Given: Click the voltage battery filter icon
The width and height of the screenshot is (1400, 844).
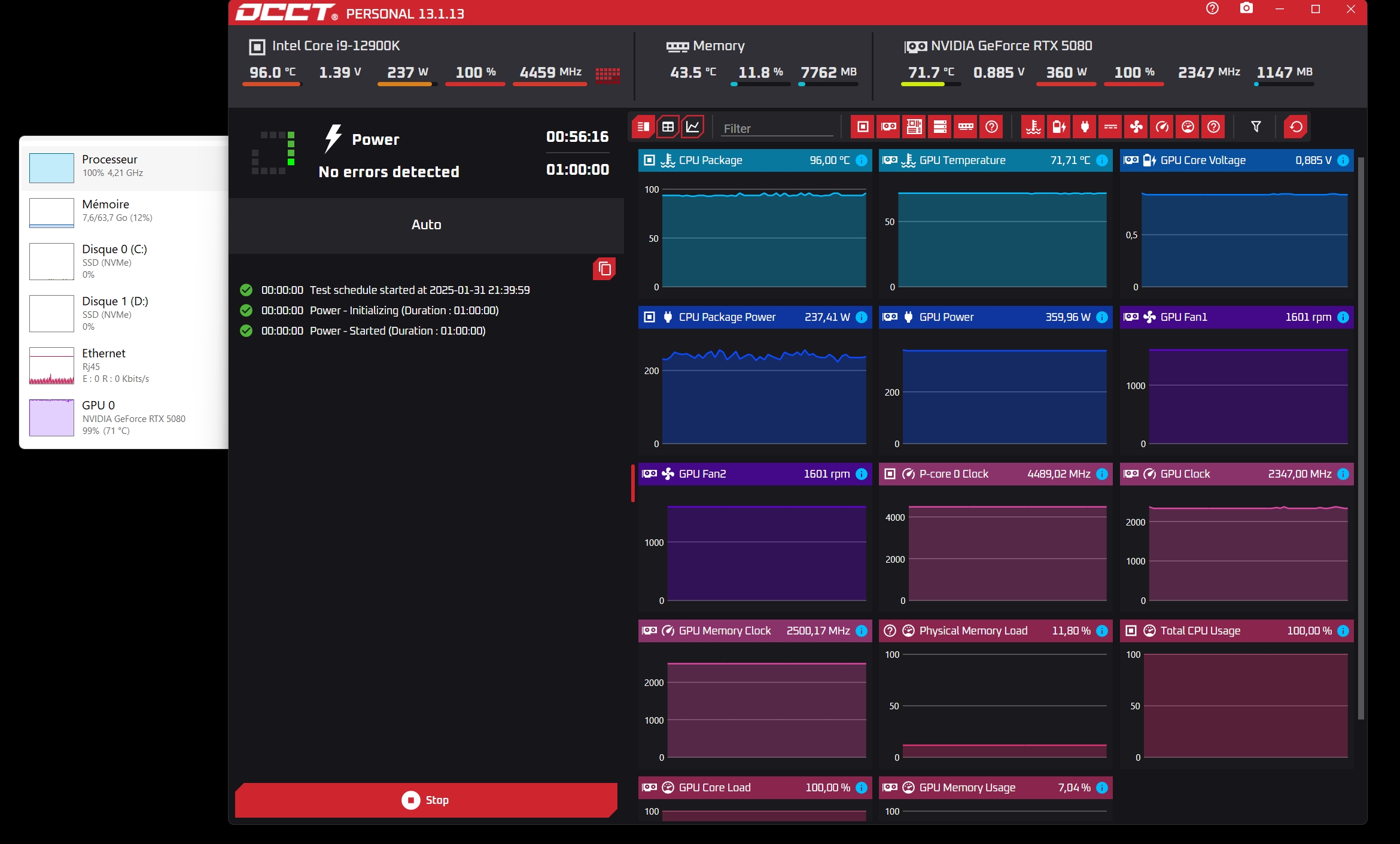Looking at the screenshot, I should [x=1059, y=127].
